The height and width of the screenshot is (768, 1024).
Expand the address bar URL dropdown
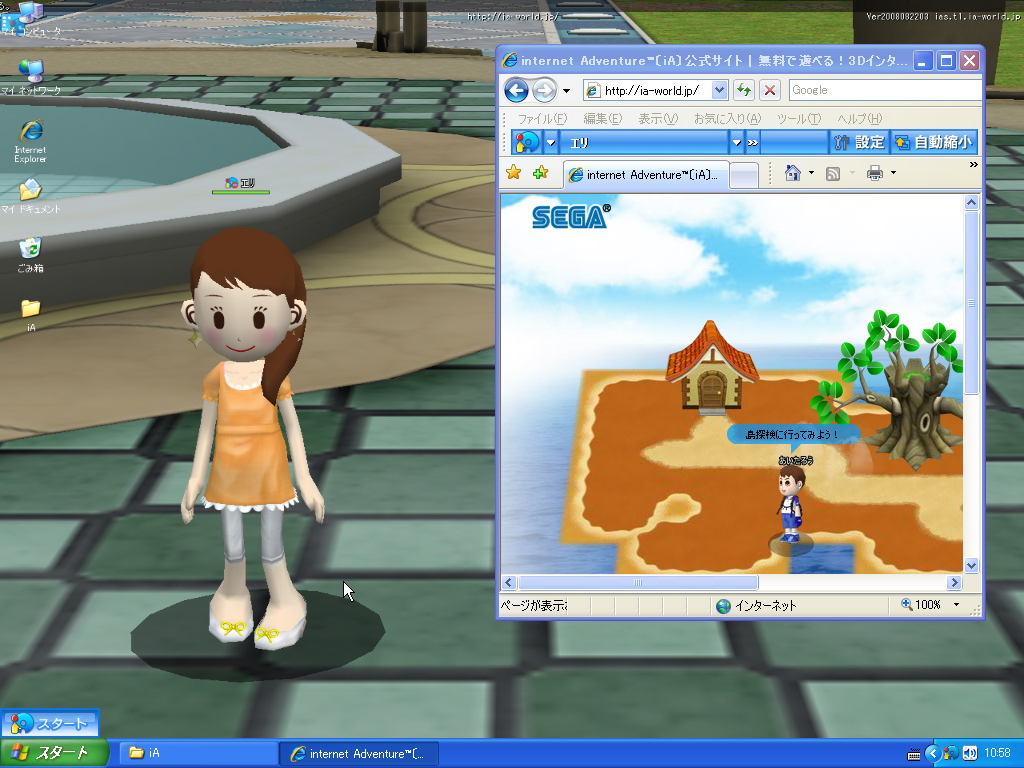tap(718, 91)
